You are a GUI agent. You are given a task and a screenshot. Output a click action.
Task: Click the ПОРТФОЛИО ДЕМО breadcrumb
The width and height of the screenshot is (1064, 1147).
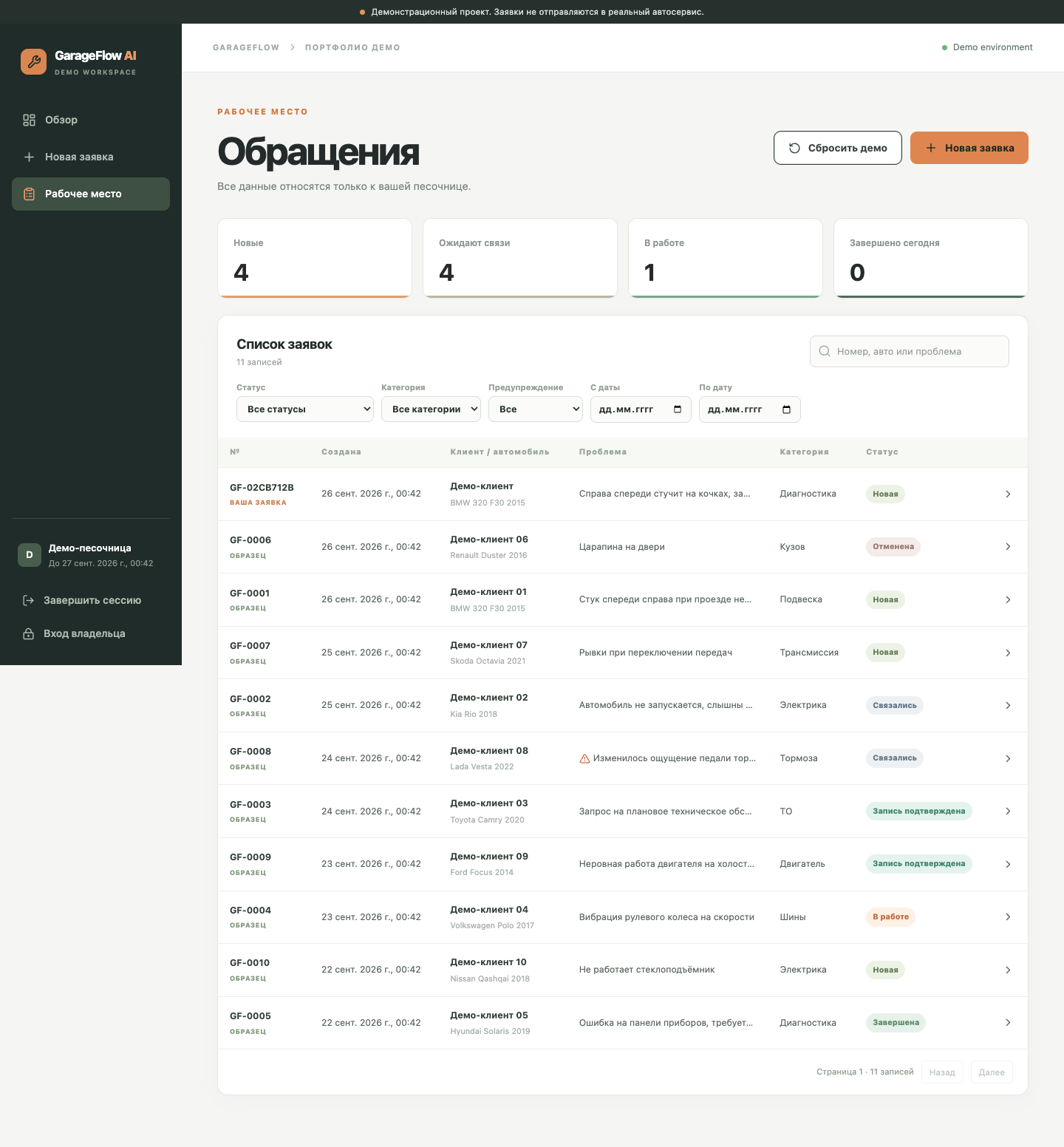click(x=352, y=47)
